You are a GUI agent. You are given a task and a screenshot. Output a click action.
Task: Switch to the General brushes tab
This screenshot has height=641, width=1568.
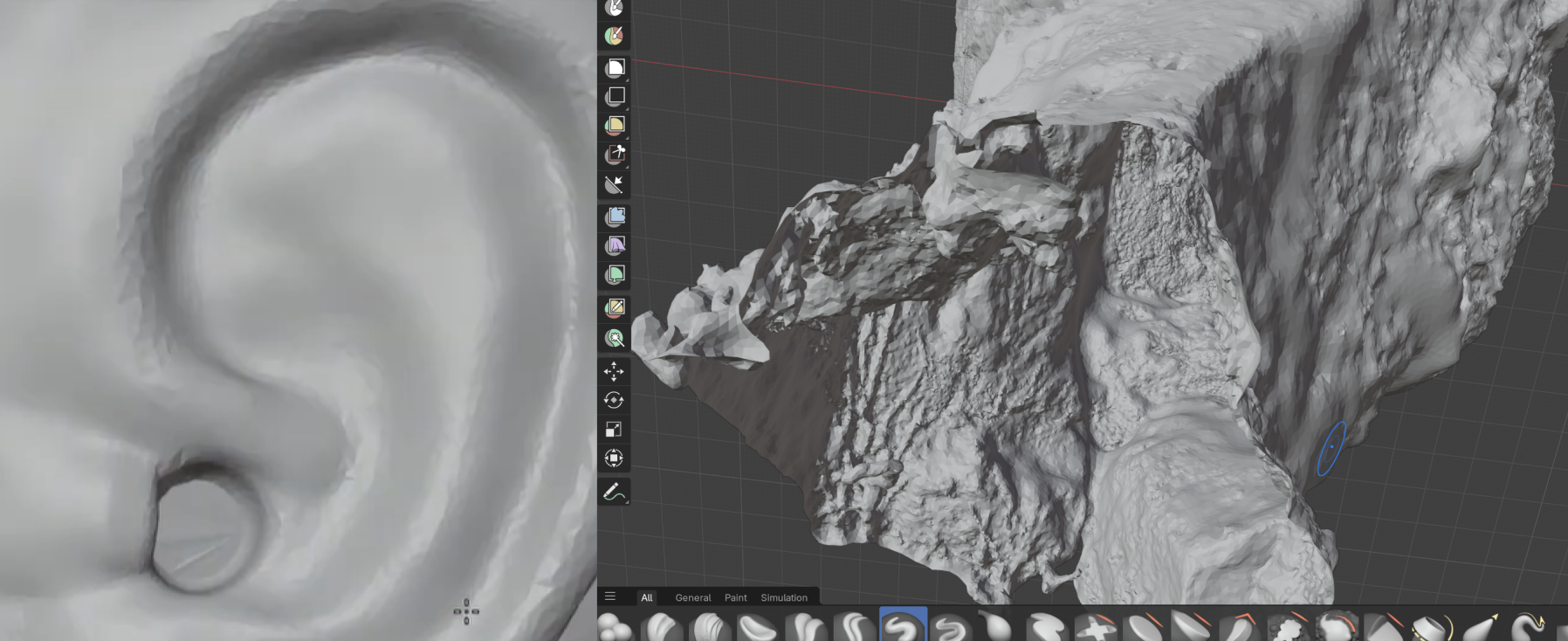693,597
